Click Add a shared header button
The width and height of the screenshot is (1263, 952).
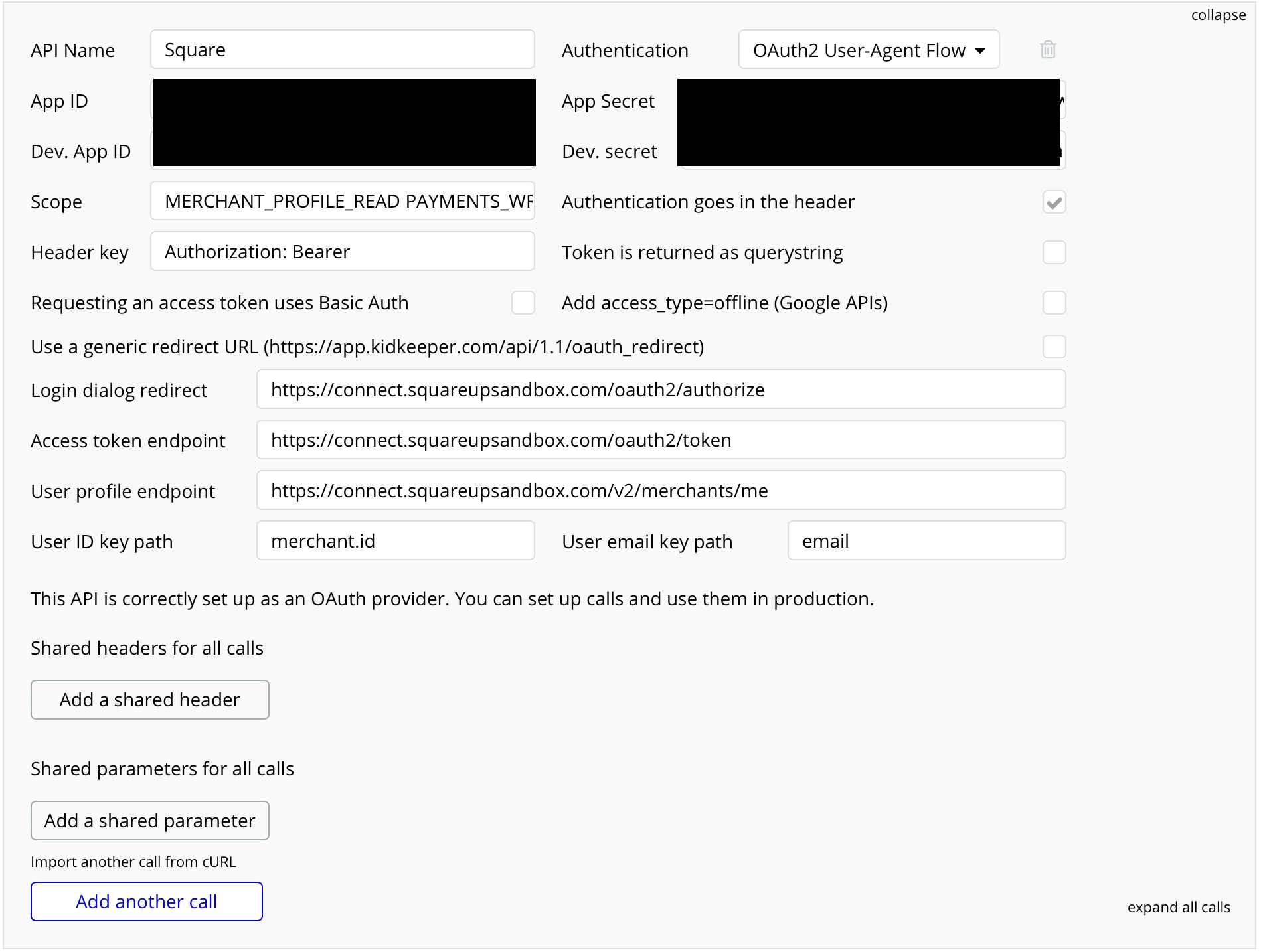point(149,700)
